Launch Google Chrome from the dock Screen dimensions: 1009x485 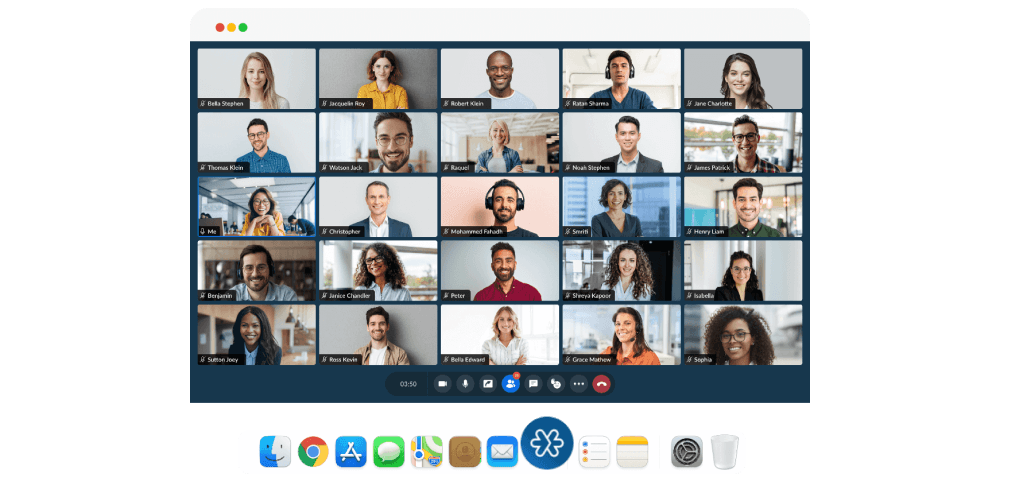point(313,452)
